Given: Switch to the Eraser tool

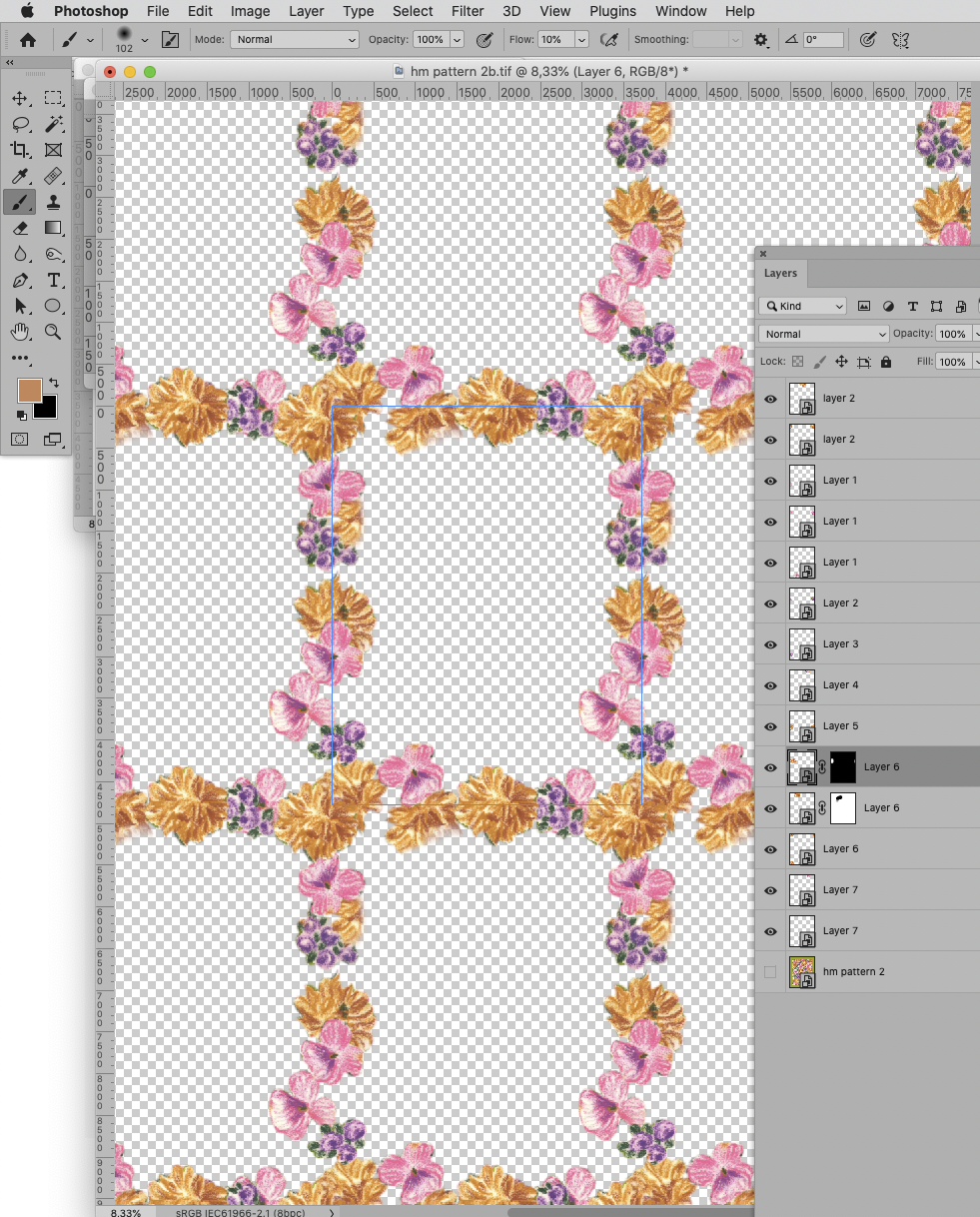Looking at the screenshot, I should (x=21, y=228).
